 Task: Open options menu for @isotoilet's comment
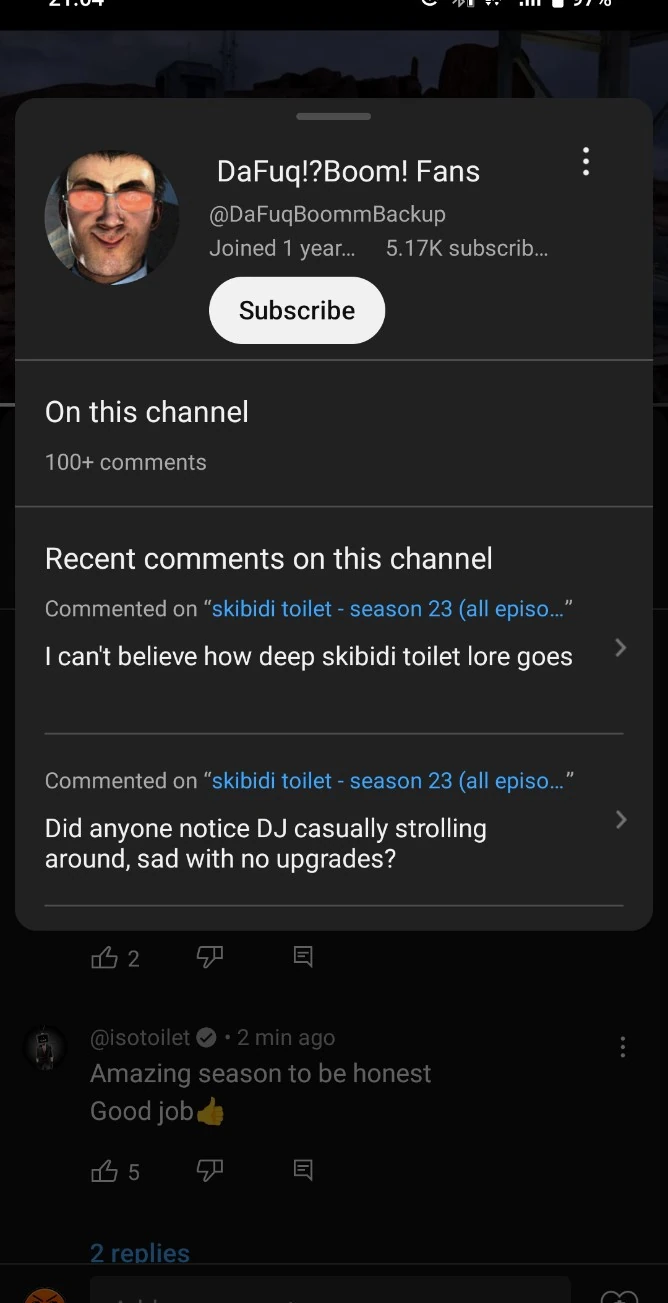point(622,1046)
